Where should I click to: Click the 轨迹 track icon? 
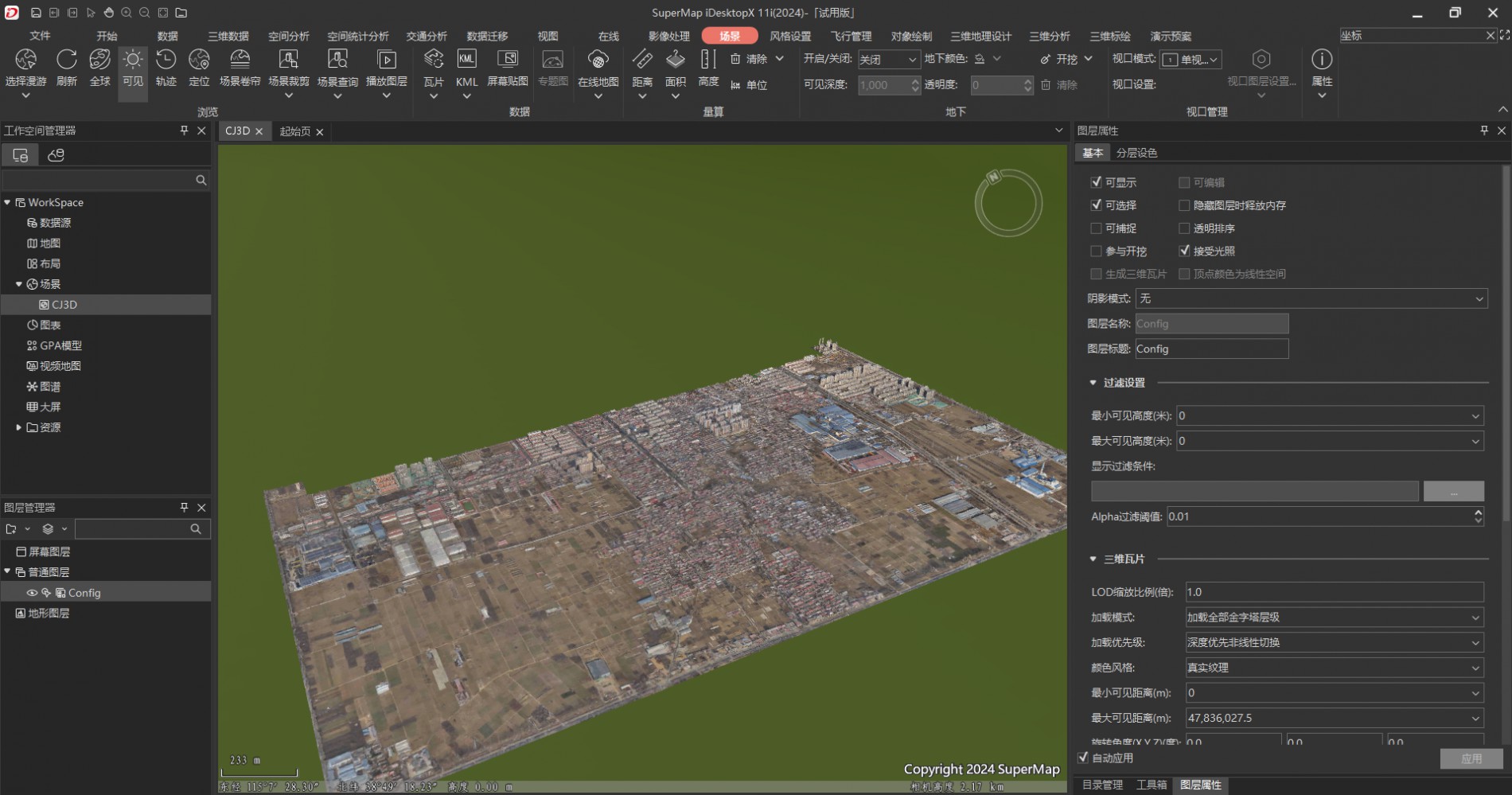pos(166,68)
